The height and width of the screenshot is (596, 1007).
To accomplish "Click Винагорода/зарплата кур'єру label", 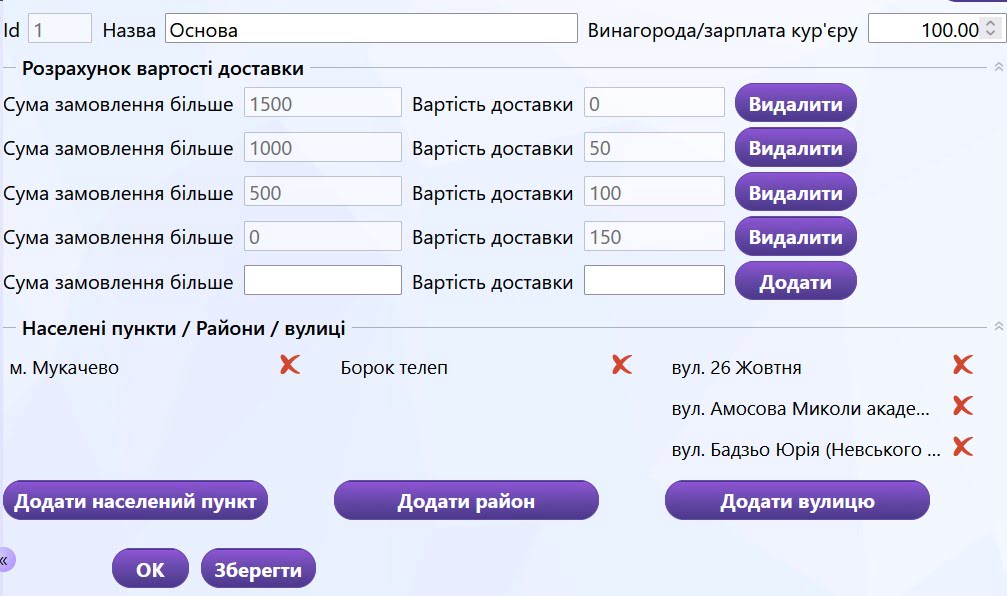I will pyautogui.click(x=722, y=30).
